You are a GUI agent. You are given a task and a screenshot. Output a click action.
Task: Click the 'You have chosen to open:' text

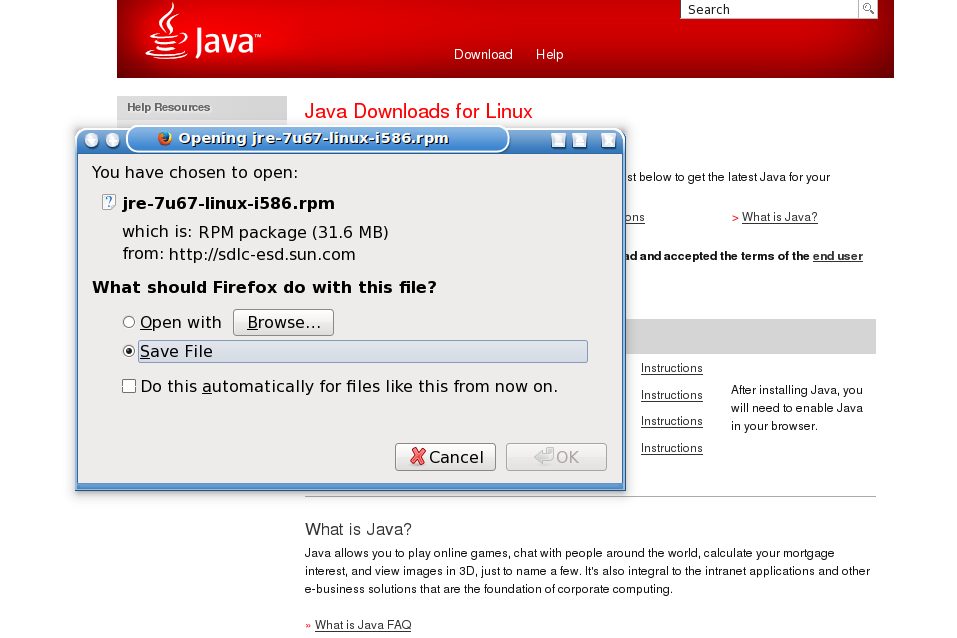195,172
